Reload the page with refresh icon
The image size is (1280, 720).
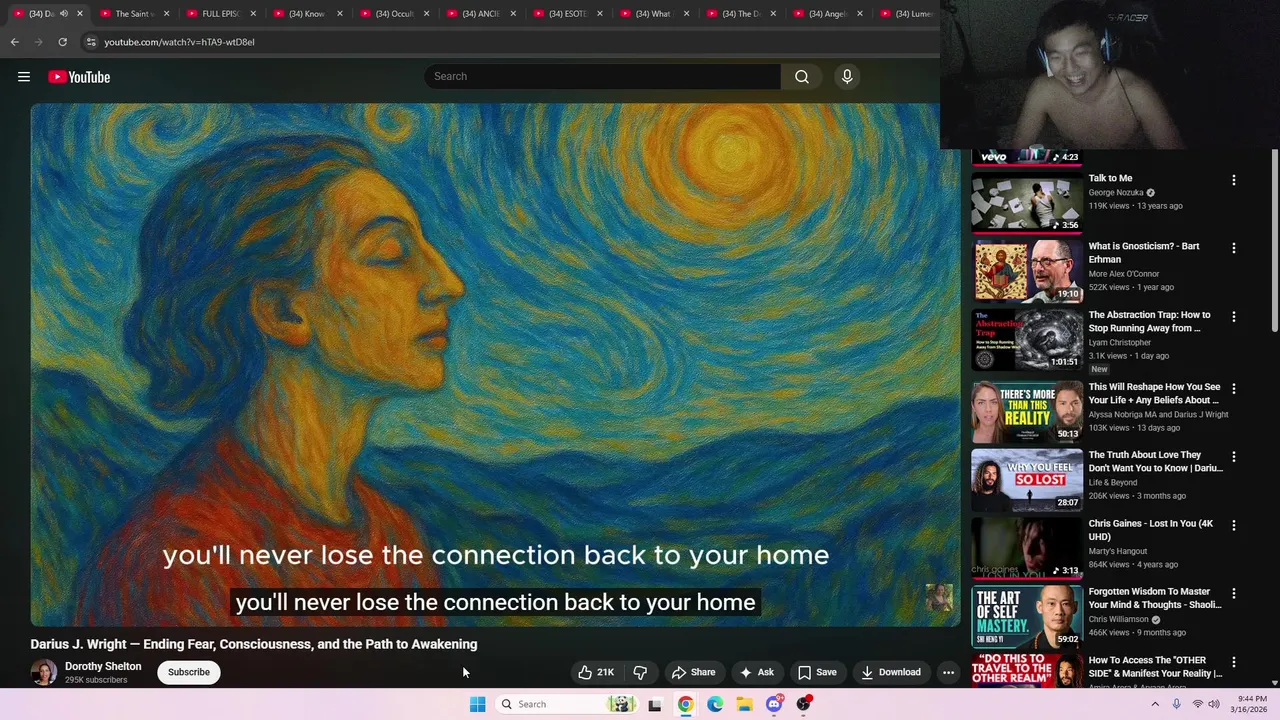[x=62, y=42]
